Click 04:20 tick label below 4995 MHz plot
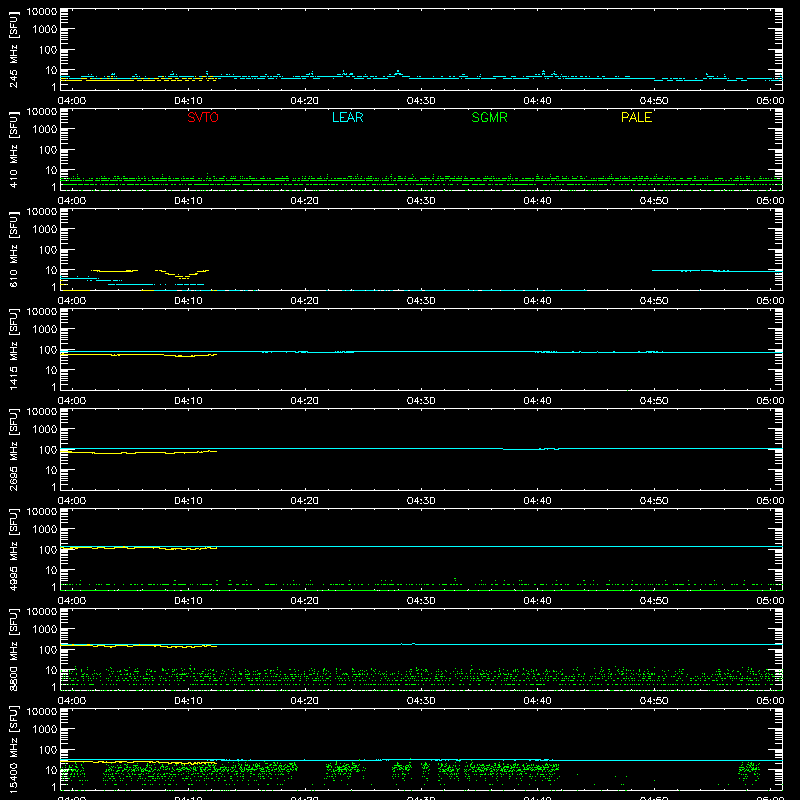This screenshot has height=800, width=800. pos(305,601)
